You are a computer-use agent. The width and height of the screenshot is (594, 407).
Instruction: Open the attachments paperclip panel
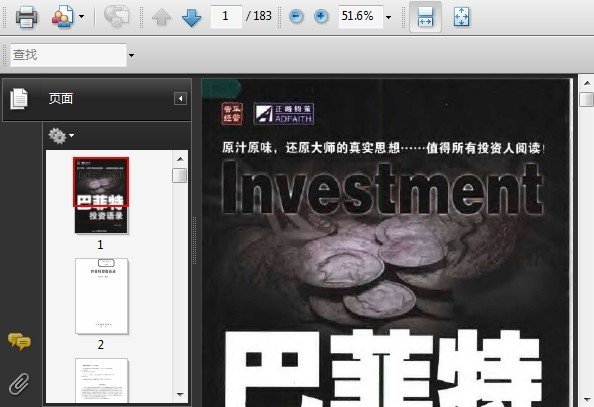19,384
